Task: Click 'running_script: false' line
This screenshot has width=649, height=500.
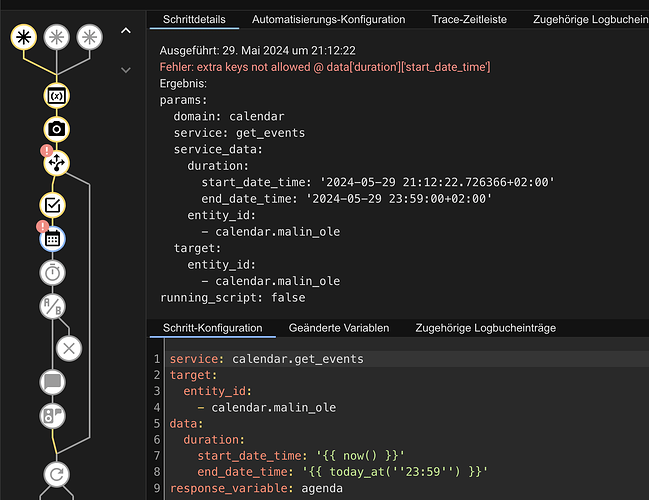Action: (233, 298)
